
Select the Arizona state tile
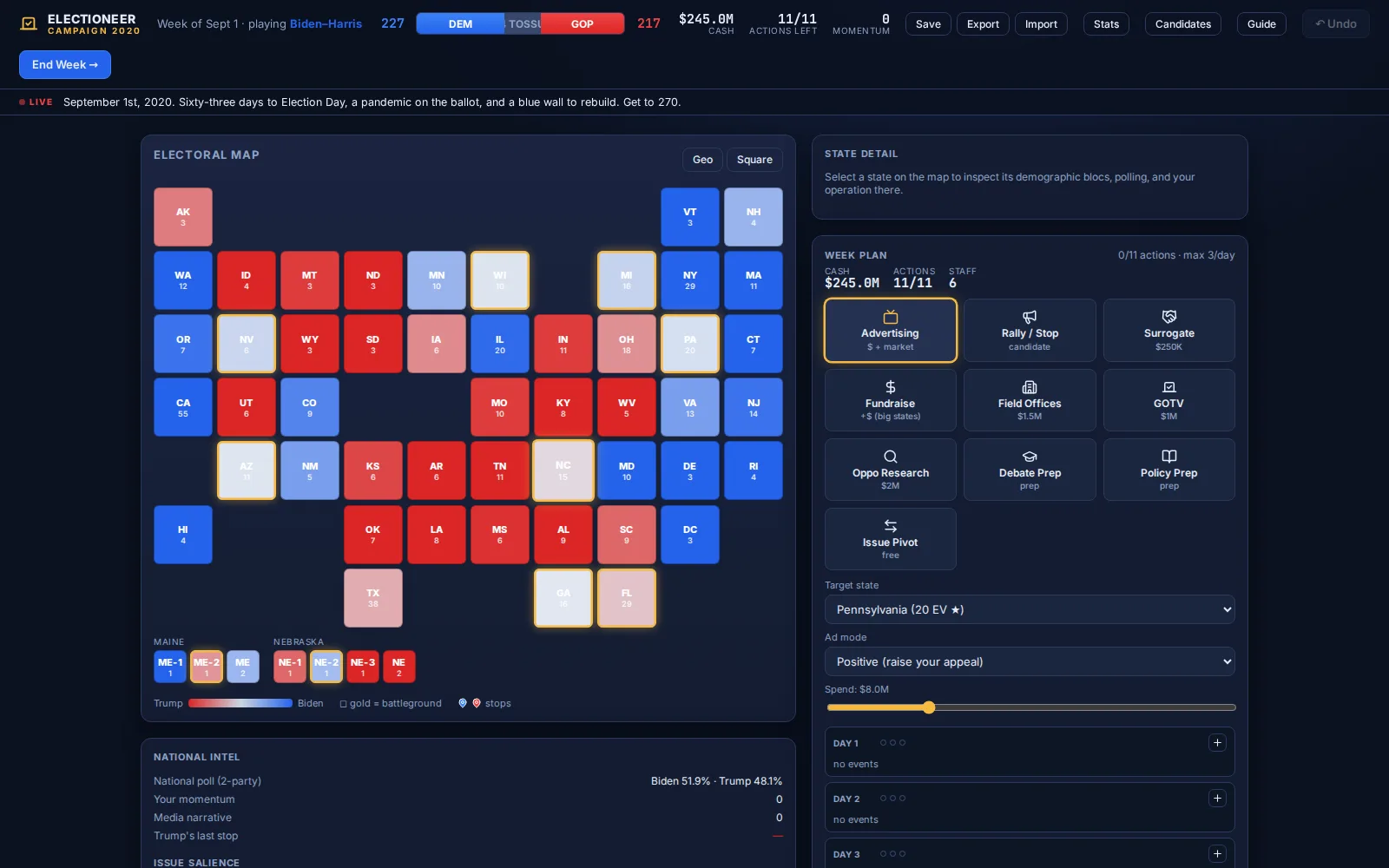[247, 470]
